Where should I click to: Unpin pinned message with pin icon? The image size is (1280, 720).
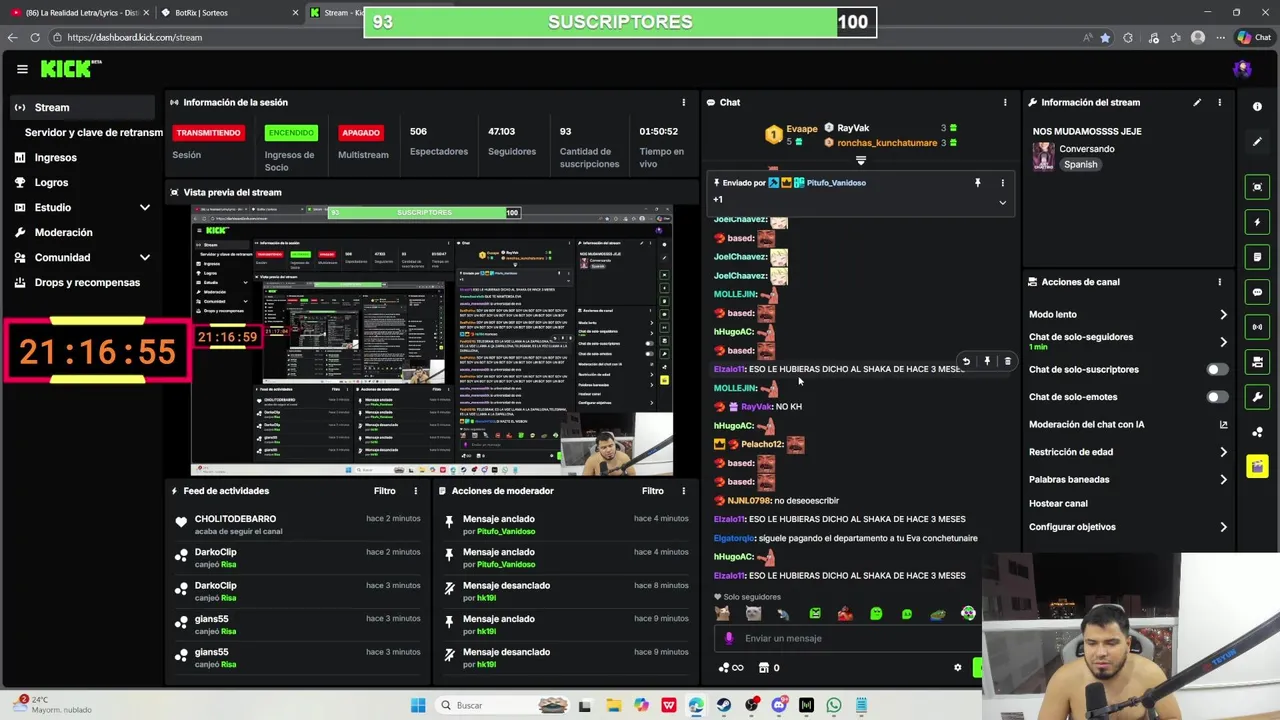pos(978,183)
